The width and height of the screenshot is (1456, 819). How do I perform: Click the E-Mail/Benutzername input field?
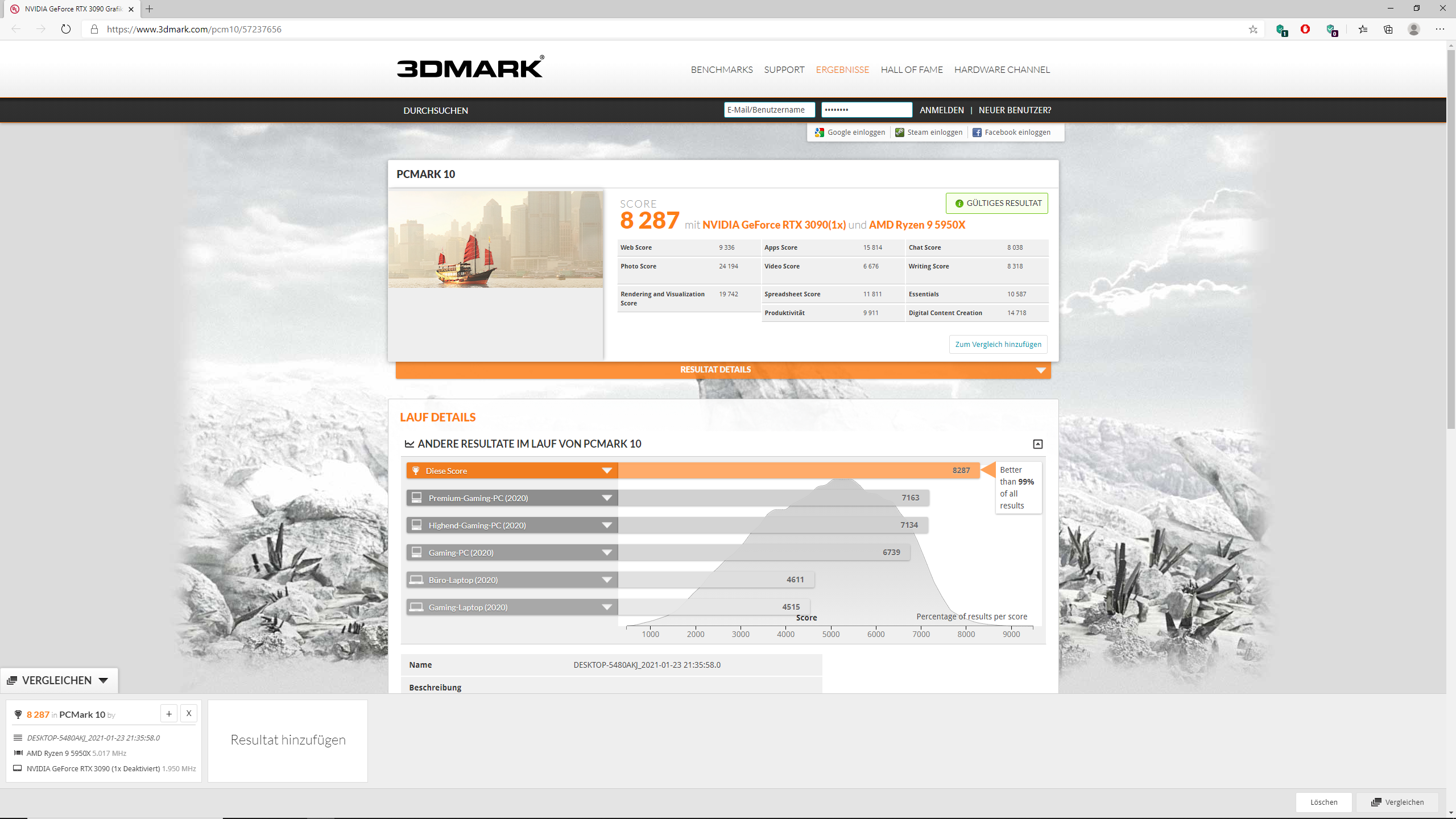[769, 110]
